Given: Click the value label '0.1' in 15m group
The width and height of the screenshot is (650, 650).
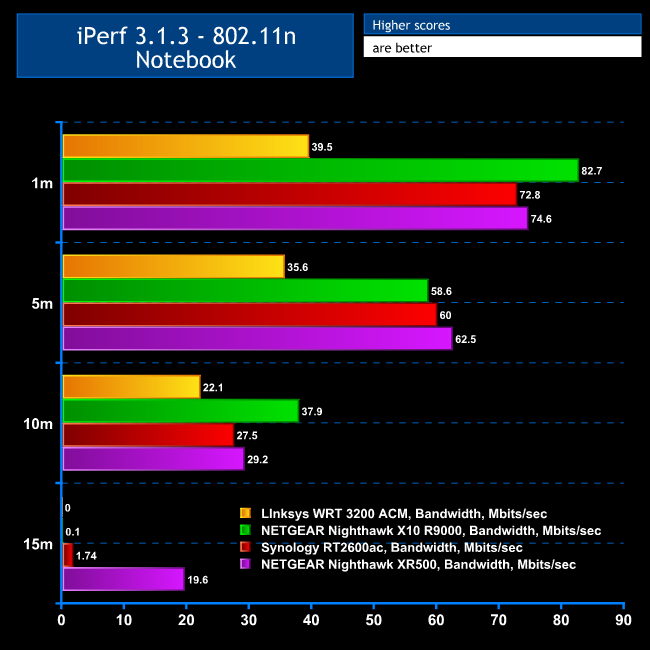Looking at the screenshot, I should 73,531.
